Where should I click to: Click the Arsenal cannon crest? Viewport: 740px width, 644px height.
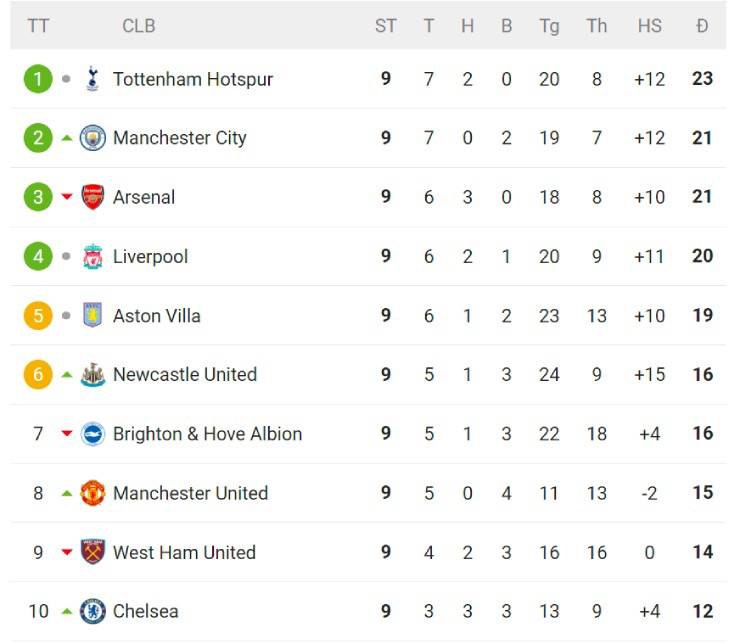tap(92, 197)
